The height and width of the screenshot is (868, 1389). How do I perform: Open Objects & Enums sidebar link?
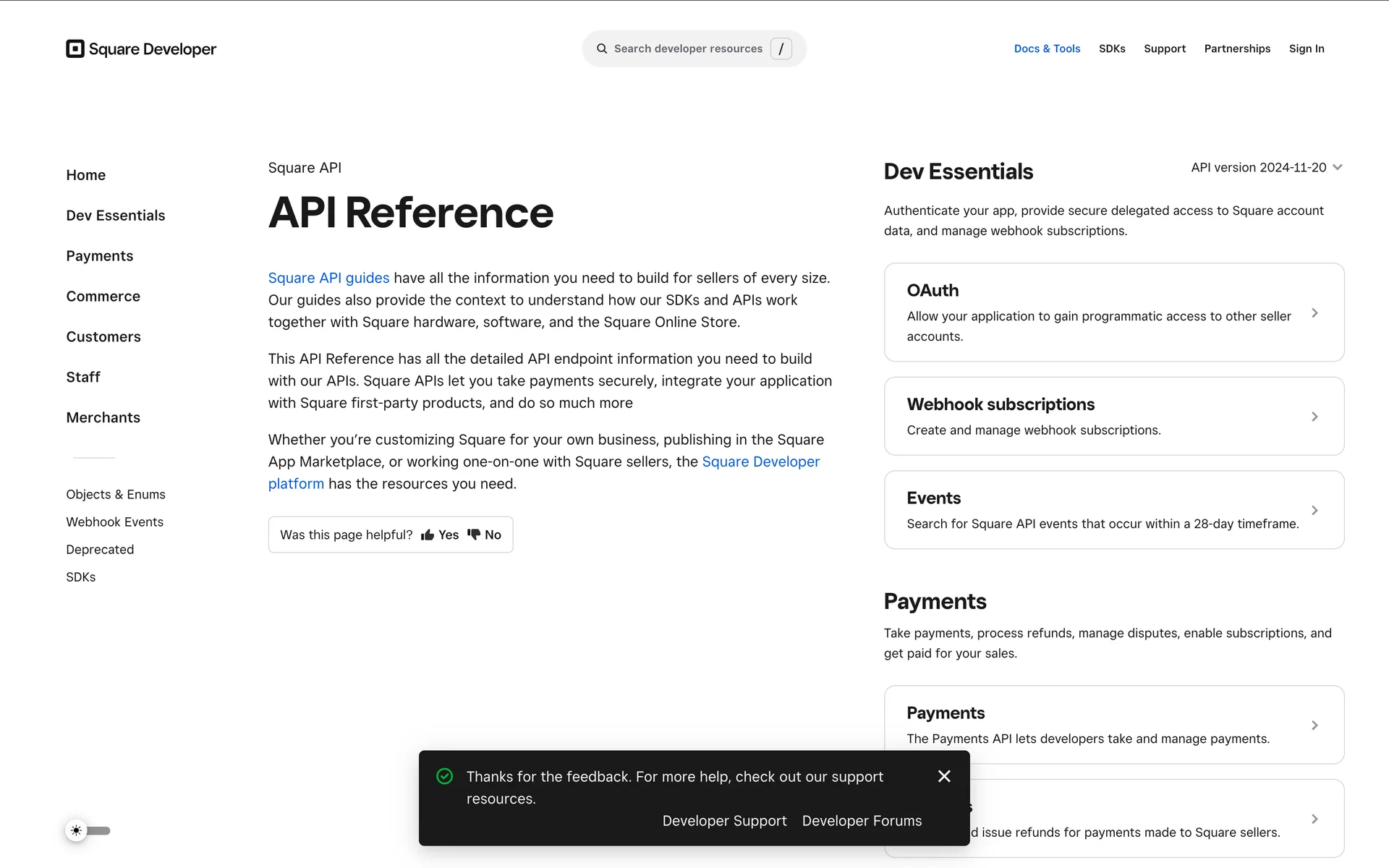tap(116, 494)
